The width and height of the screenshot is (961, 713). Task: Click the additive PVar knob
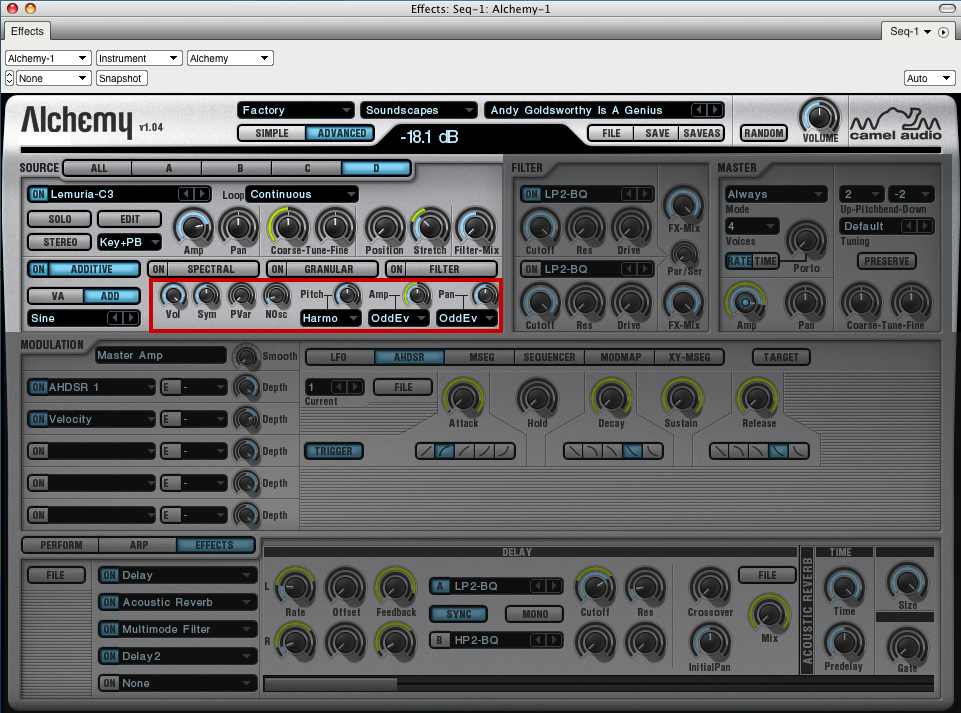tap(241, 295)
